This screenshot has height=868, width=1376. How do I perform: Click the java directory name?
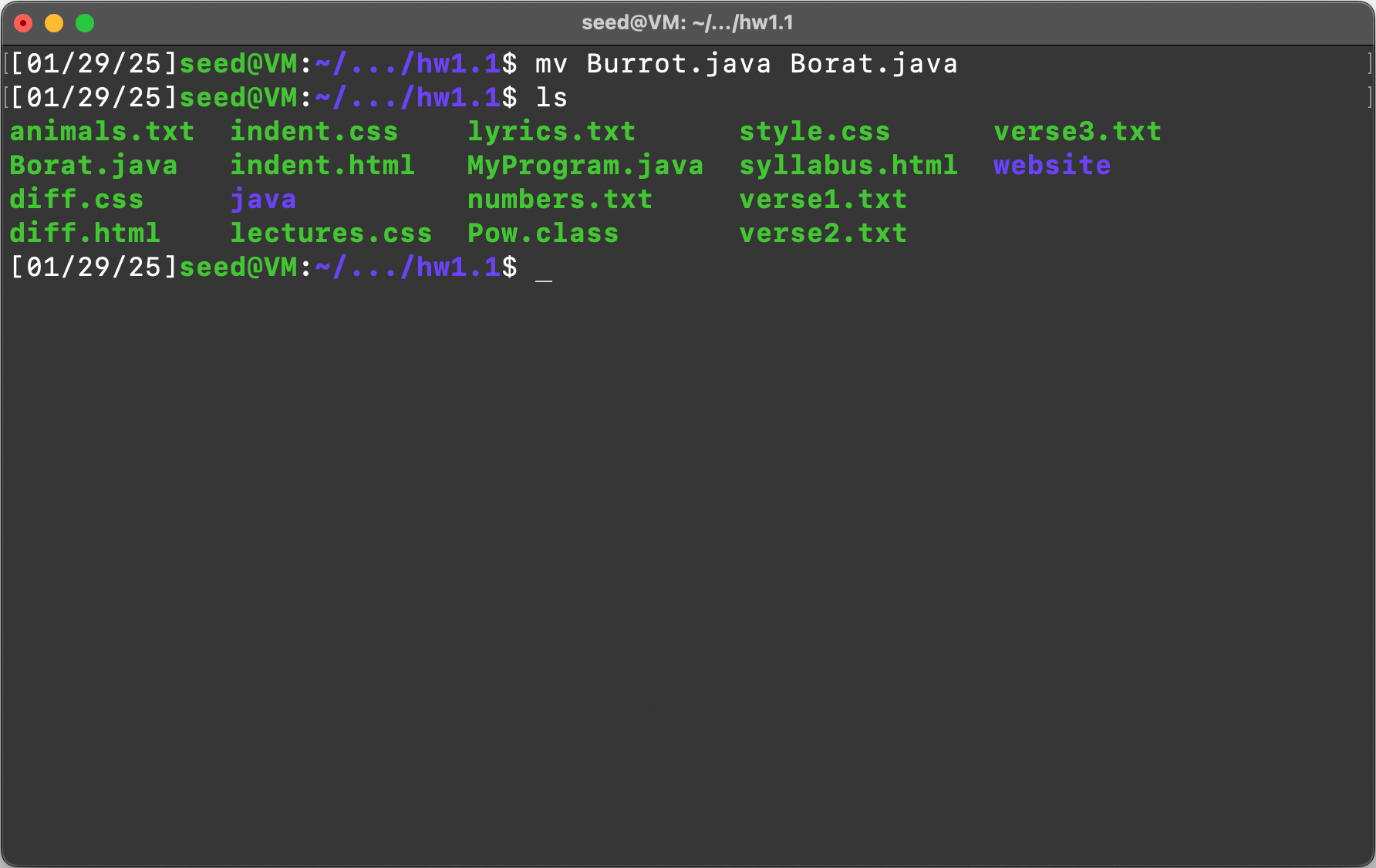point(263,200)
